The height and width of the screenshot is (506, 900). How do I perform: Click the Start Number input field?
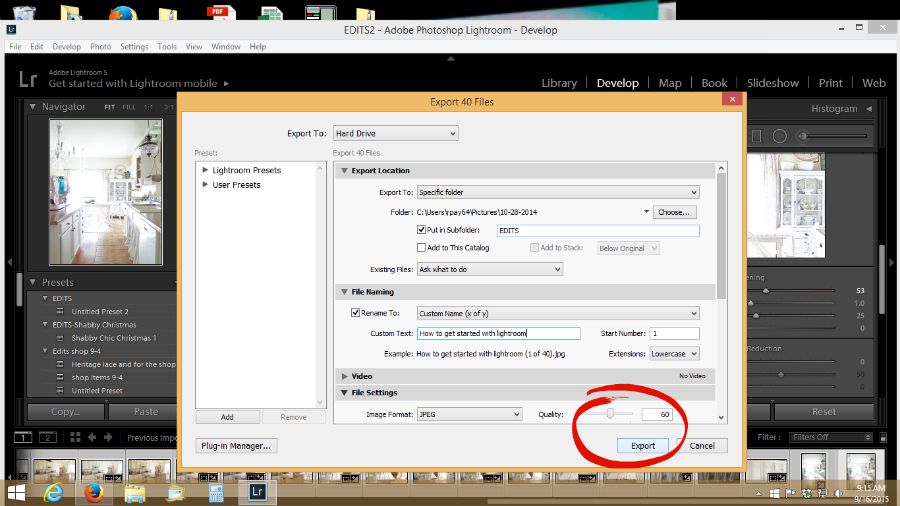674,333
